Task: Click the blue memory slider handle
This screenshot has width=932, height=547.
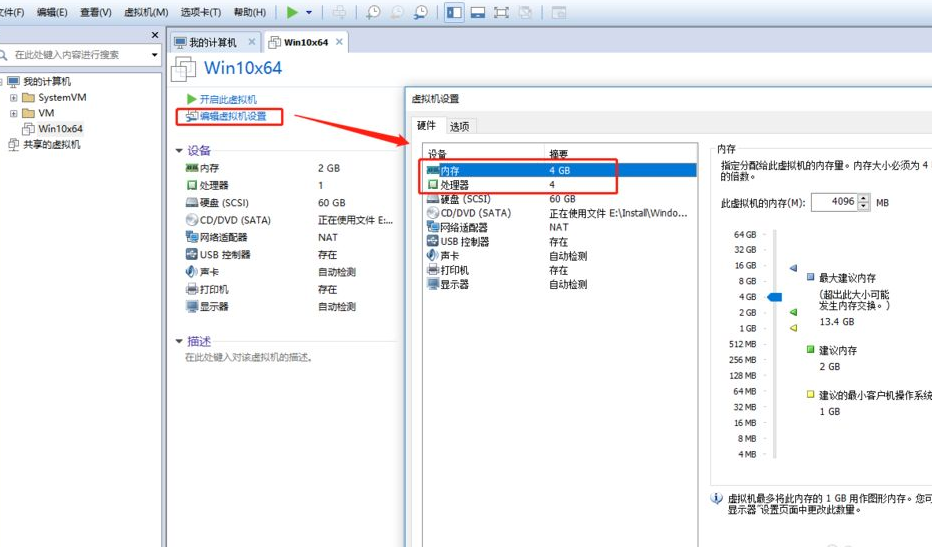Action: click(x=774, y=297)
